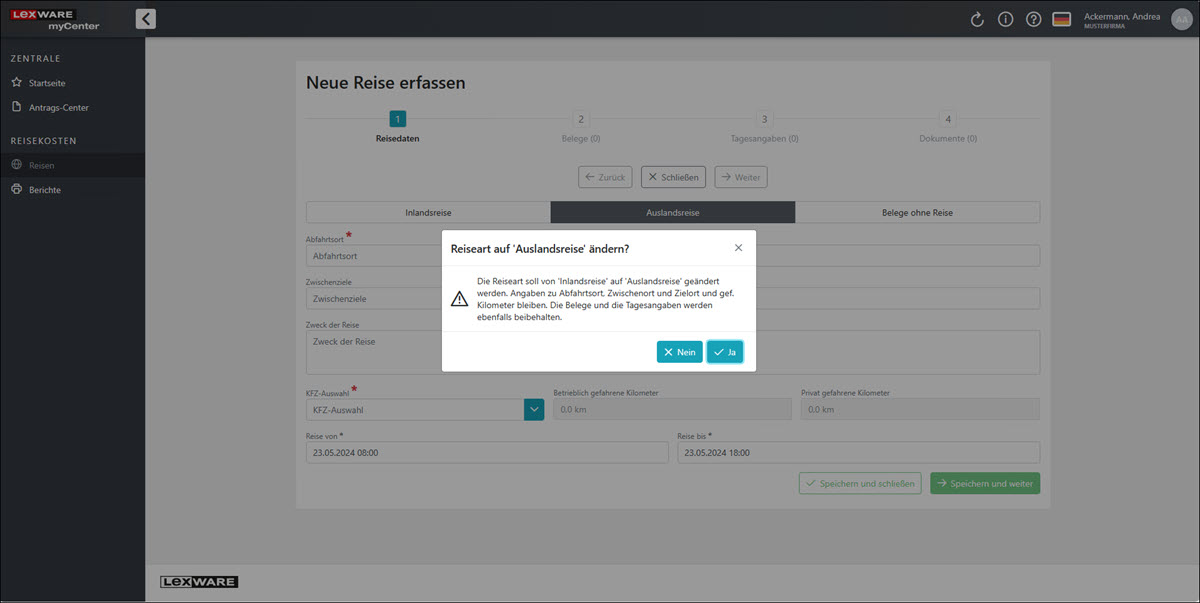The width and height of the screenshot is (1200, 603).
Task: Change language via the German flag icon
Action: (x=1061, y=19)
